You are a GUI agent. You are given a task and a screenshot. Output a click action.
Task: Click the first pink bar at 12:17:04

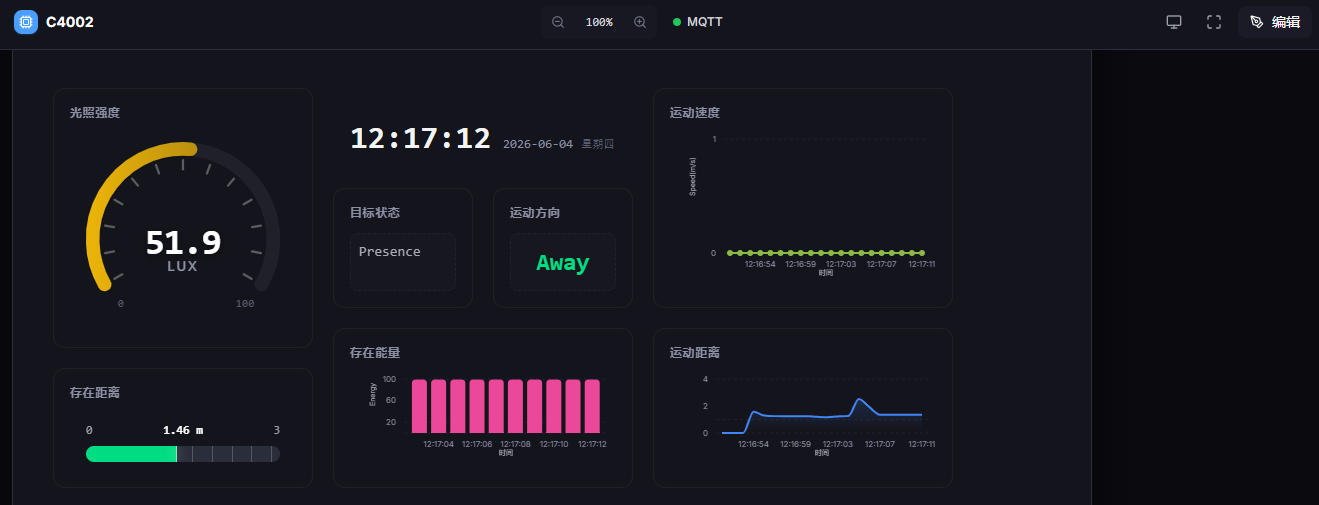420,406
